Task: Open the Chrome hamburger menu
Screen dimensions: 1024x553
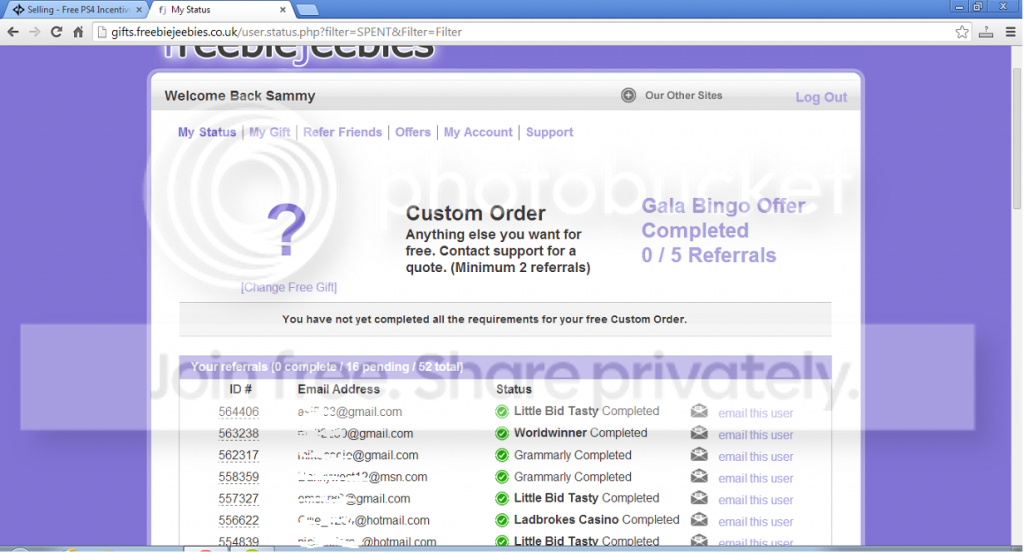Action: click(1010, 32)
